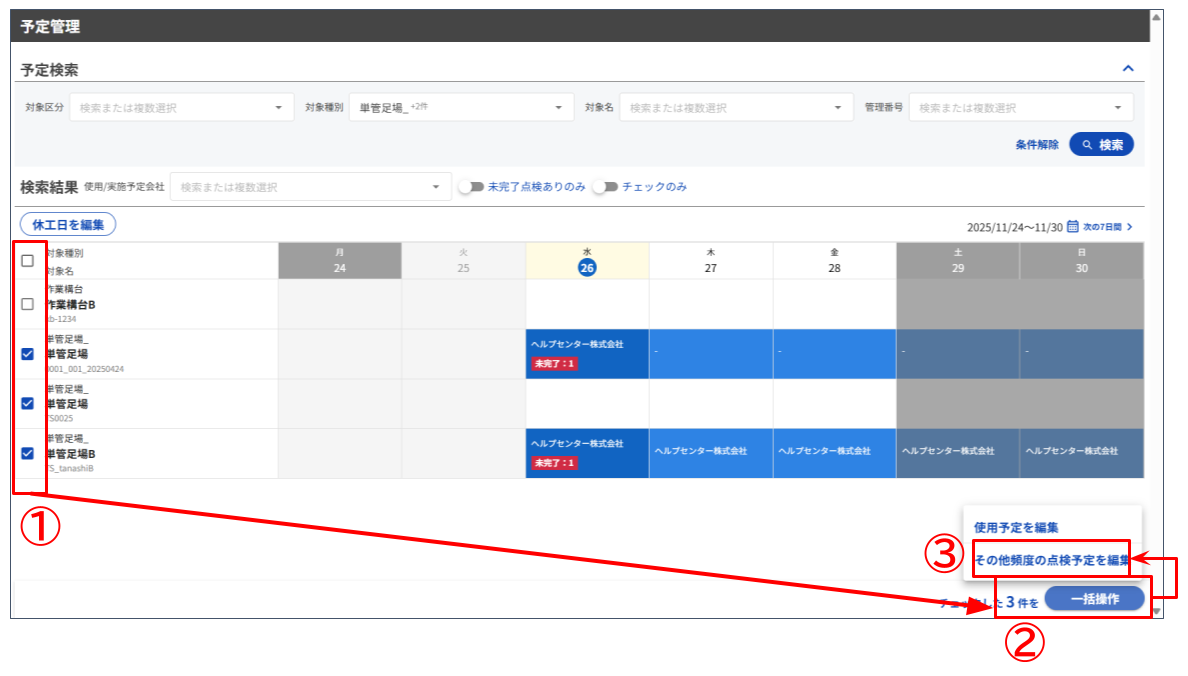Go to the next 7 days chevron
This screenshot has height=676, width=1188.
point(1129,227)
